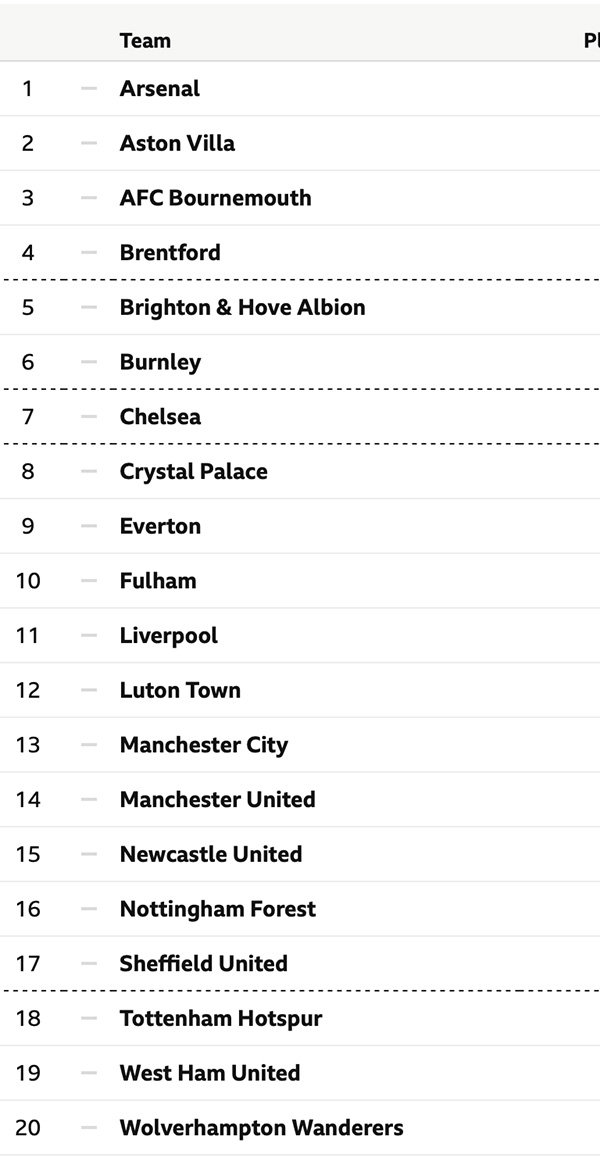
Task: Select Fulham in the league table
Action: (158, 580)
